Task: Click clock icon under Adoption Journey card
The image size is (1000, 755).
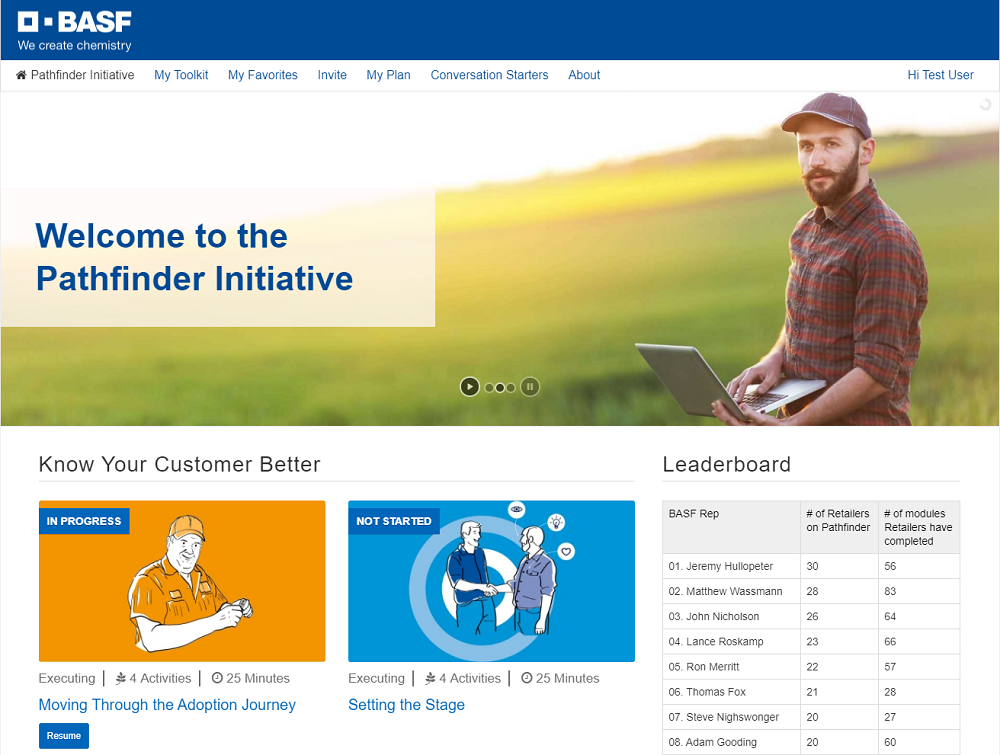Action: tap(217, 678)
